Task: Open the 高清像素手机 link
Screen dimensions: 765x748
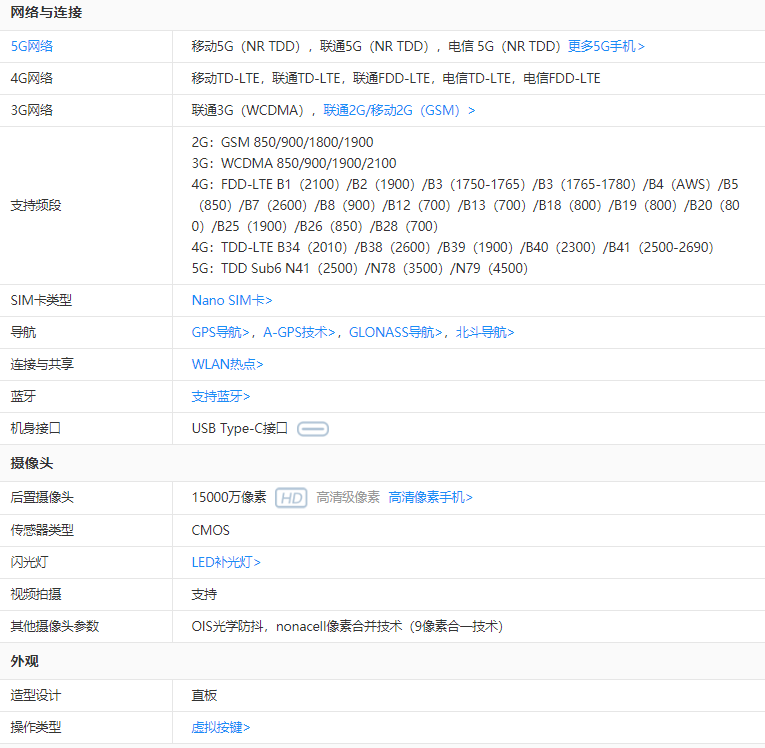Action: click(430, 497)
